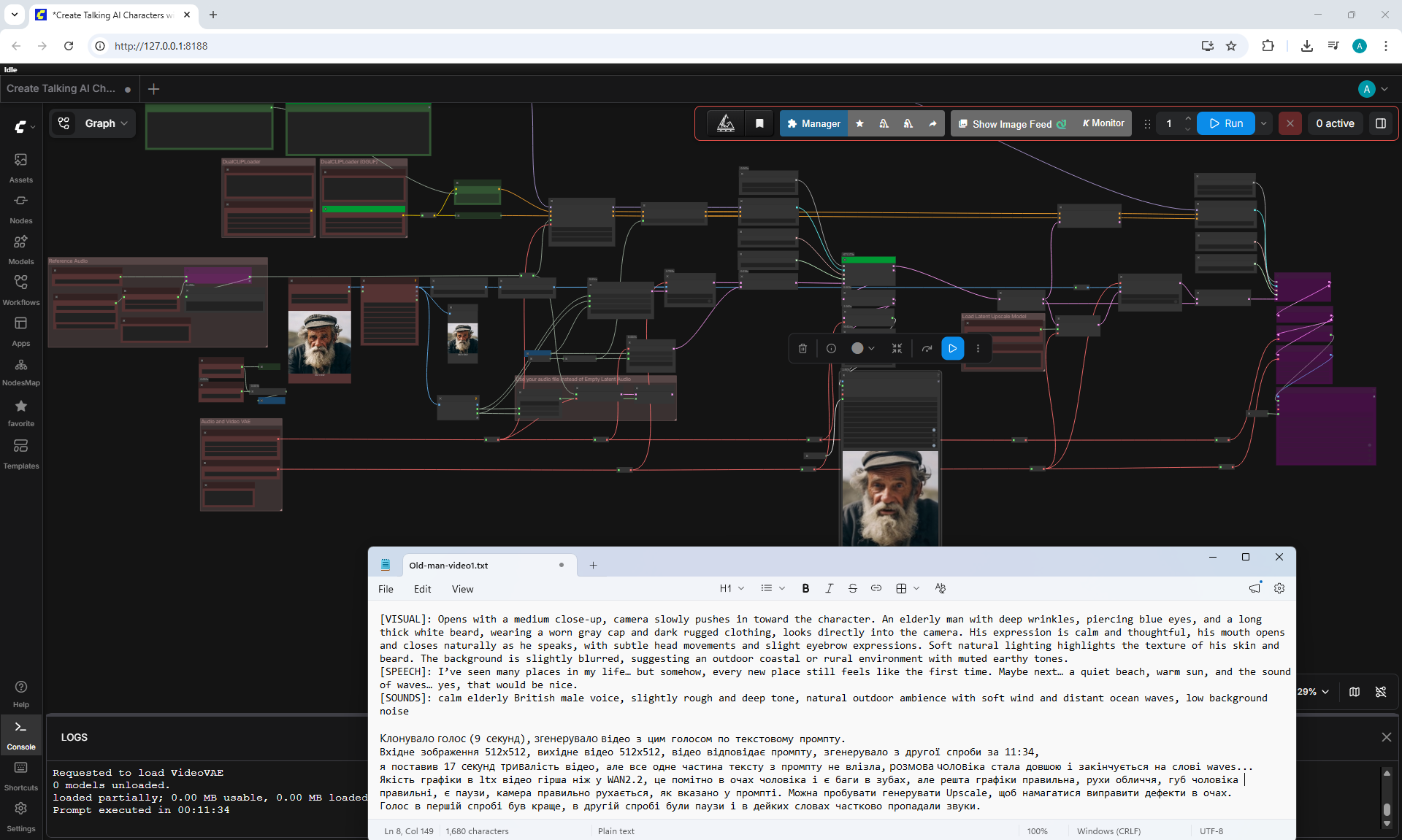
Task: Click the batch count number field
Action: tap(1169, 123)
